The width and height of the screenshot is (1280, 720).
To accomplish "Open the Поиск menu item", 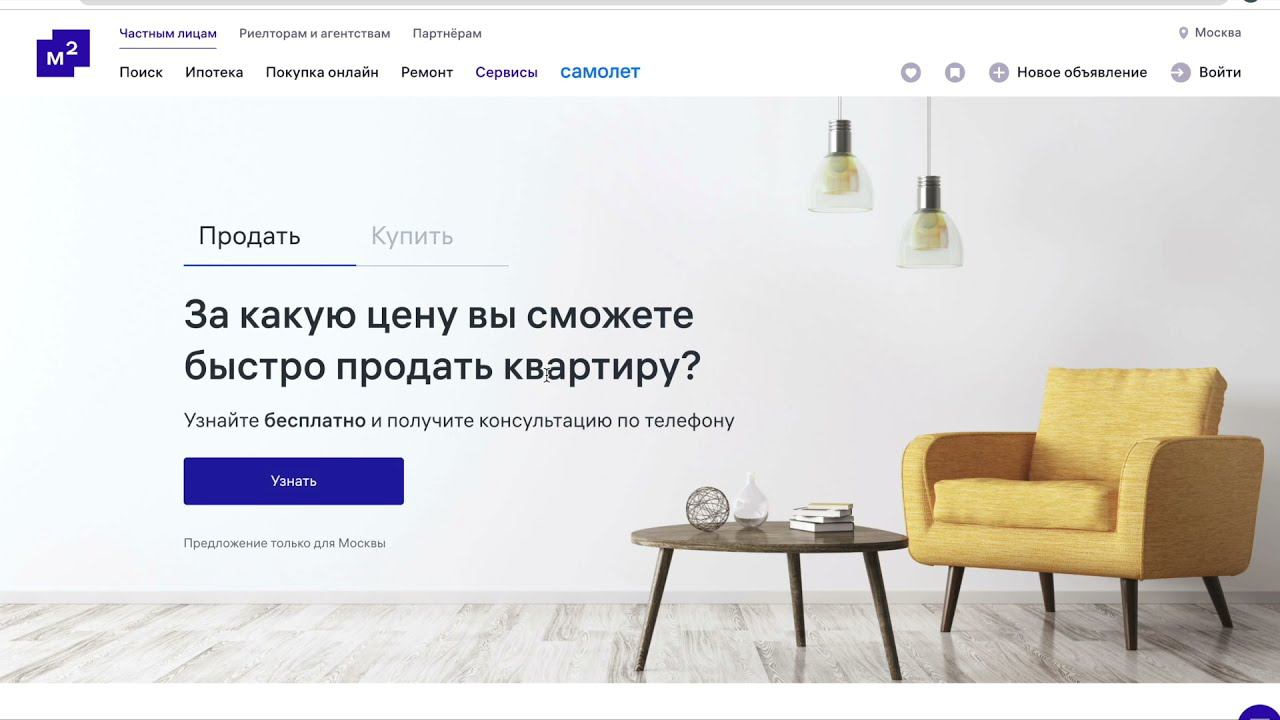I will coord(141,72).
